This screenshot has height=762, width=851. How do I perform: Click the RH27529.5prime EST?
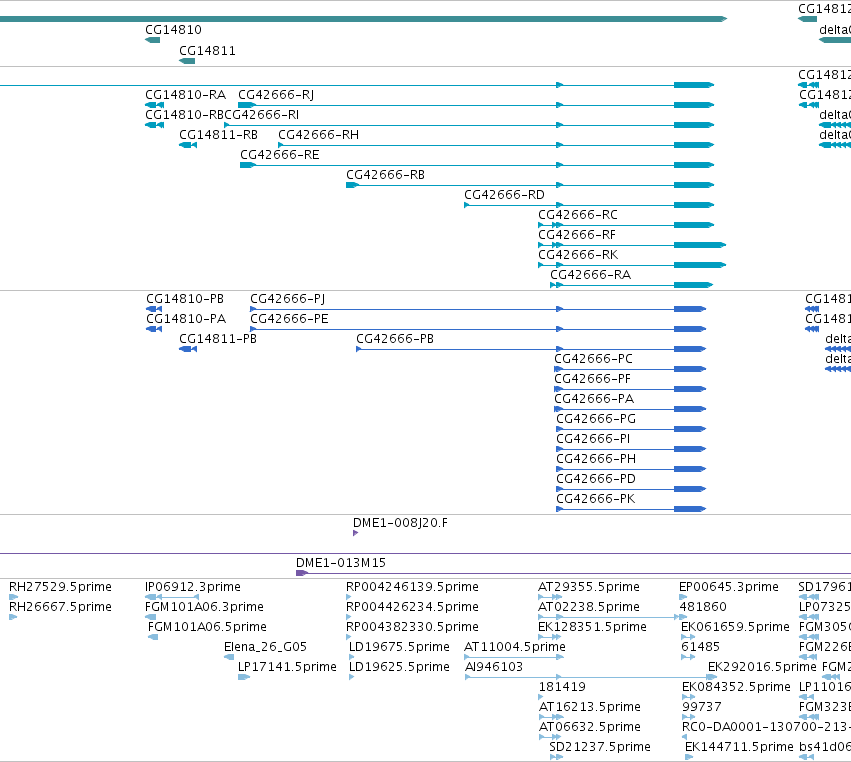(x=60, y=587)
